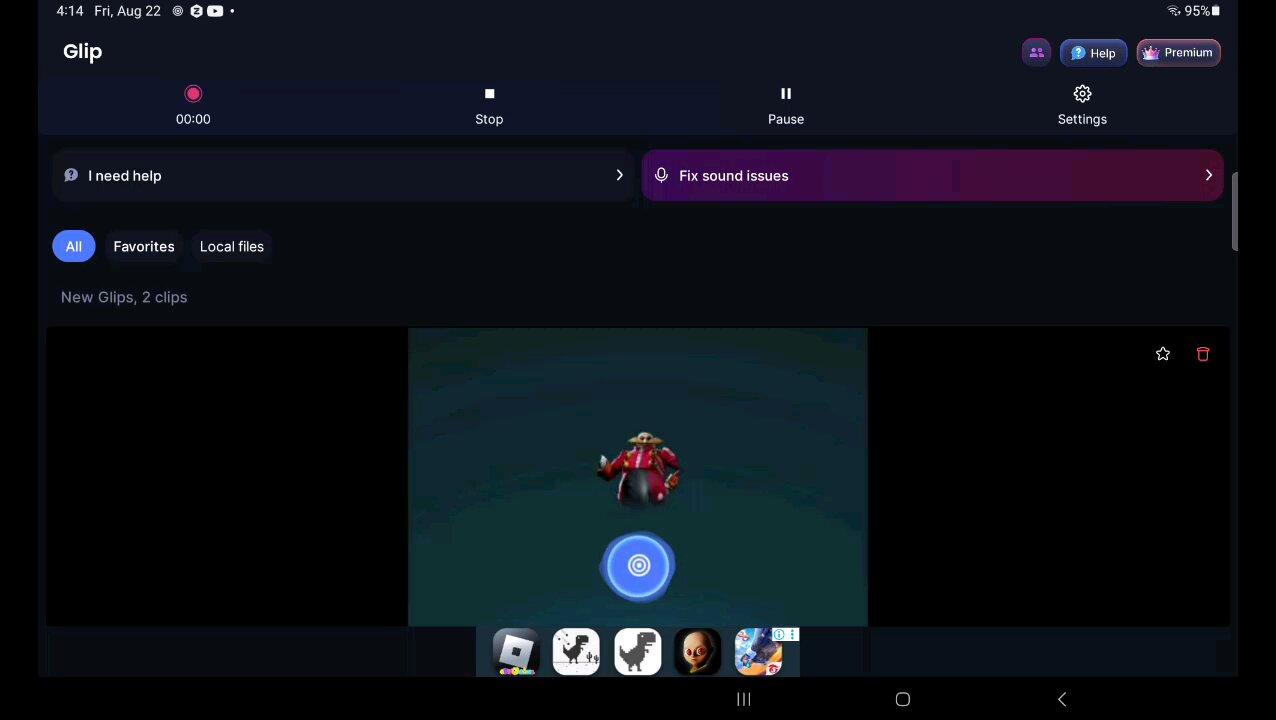This screenshot has height=720, width=1276.
Task: Select the All filter tab
Action: [74, 246]
